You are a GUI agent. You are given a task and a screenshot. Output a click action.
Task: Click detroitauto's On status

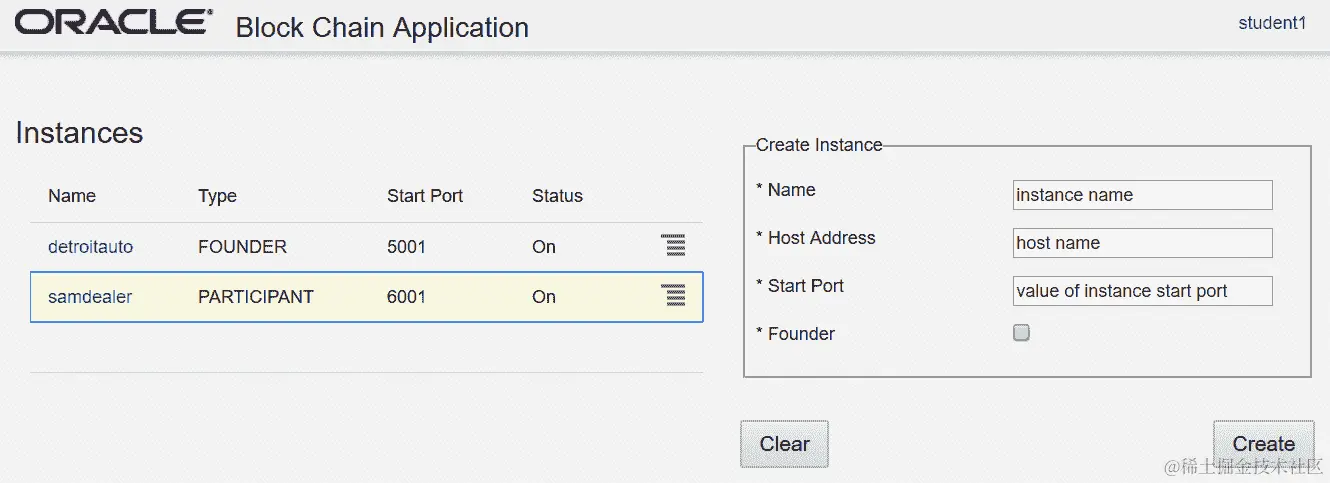[544, 247]
